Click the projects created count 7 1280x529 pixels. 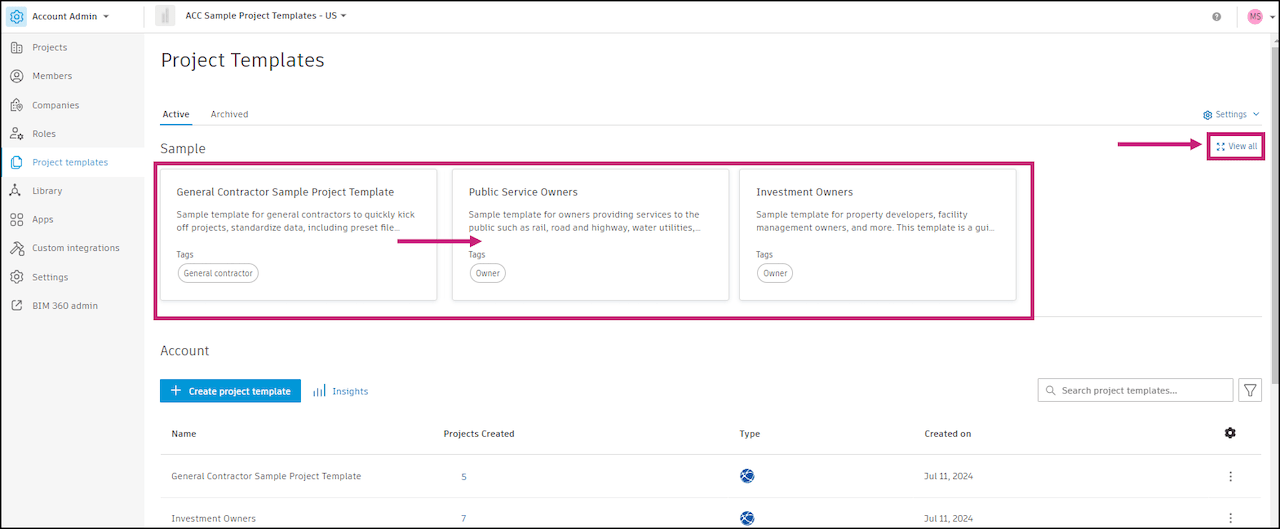(464, 518)
